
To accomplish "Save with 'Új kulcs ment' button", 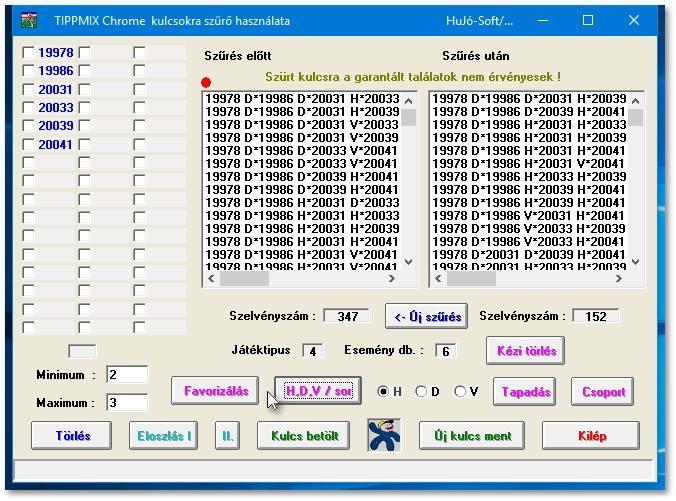I will coord(472,435).
